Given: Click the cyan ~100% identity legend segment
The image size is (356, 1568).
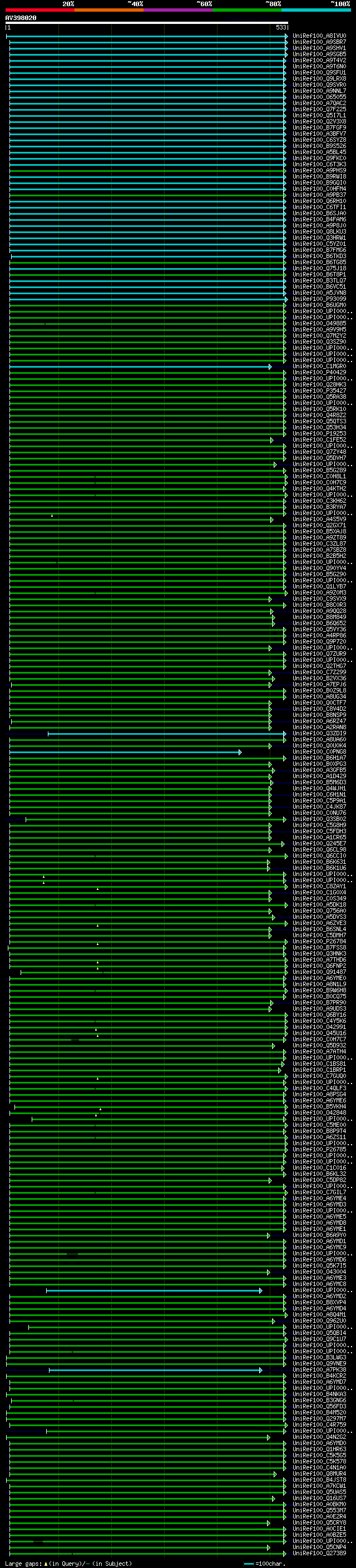Looking at the screenshot, I should (x=316, y=10).
